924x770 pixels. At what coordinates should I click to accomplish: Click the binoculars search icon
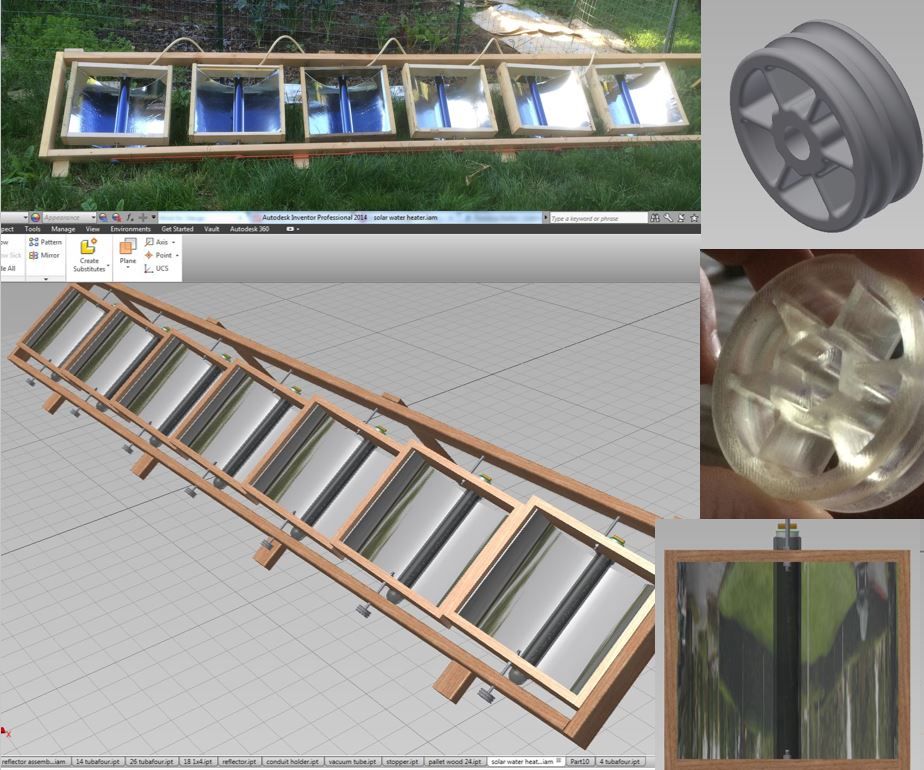(x=655, y=218)
